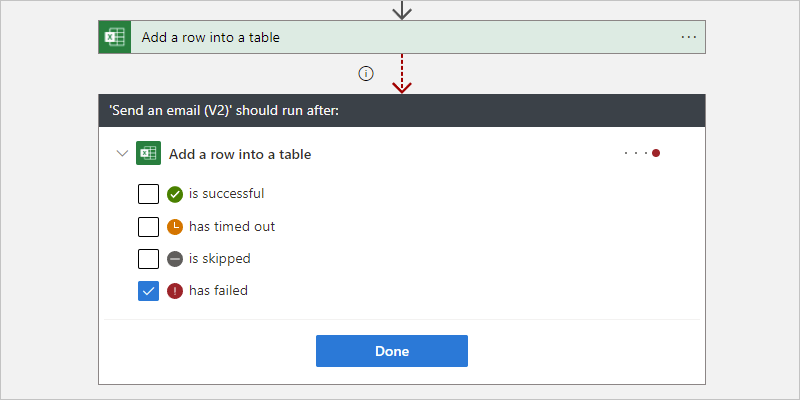The height and width of the screenshot is (400, 800).
Task: Click the red failed exclamation icon
Action: (175, 291)
